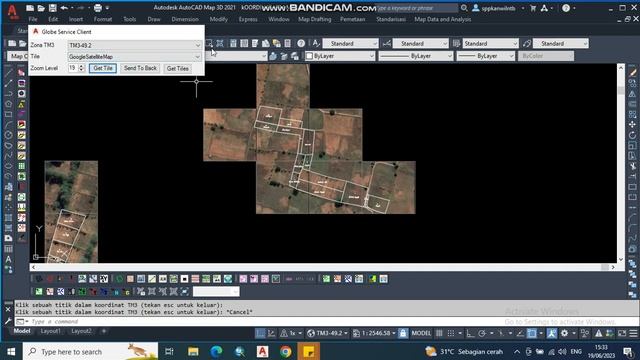Image resolution: width=640 pixels, height=360 pixels.
Task: Click the Text Style A icon
Action: [316, 43]
